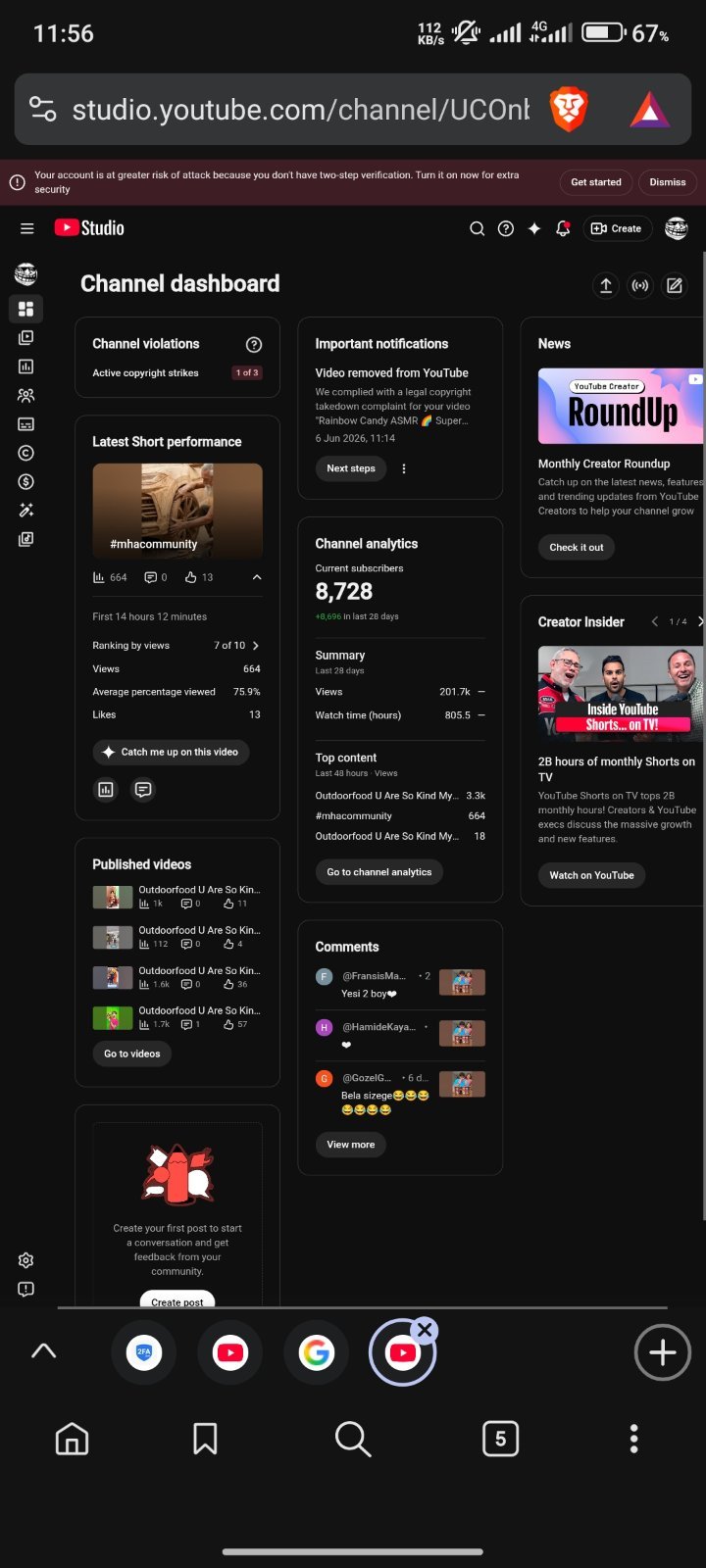This screenshot has height=1568, width=706.
Task: Open search in Studio header
Action: [x=478, y=228]
